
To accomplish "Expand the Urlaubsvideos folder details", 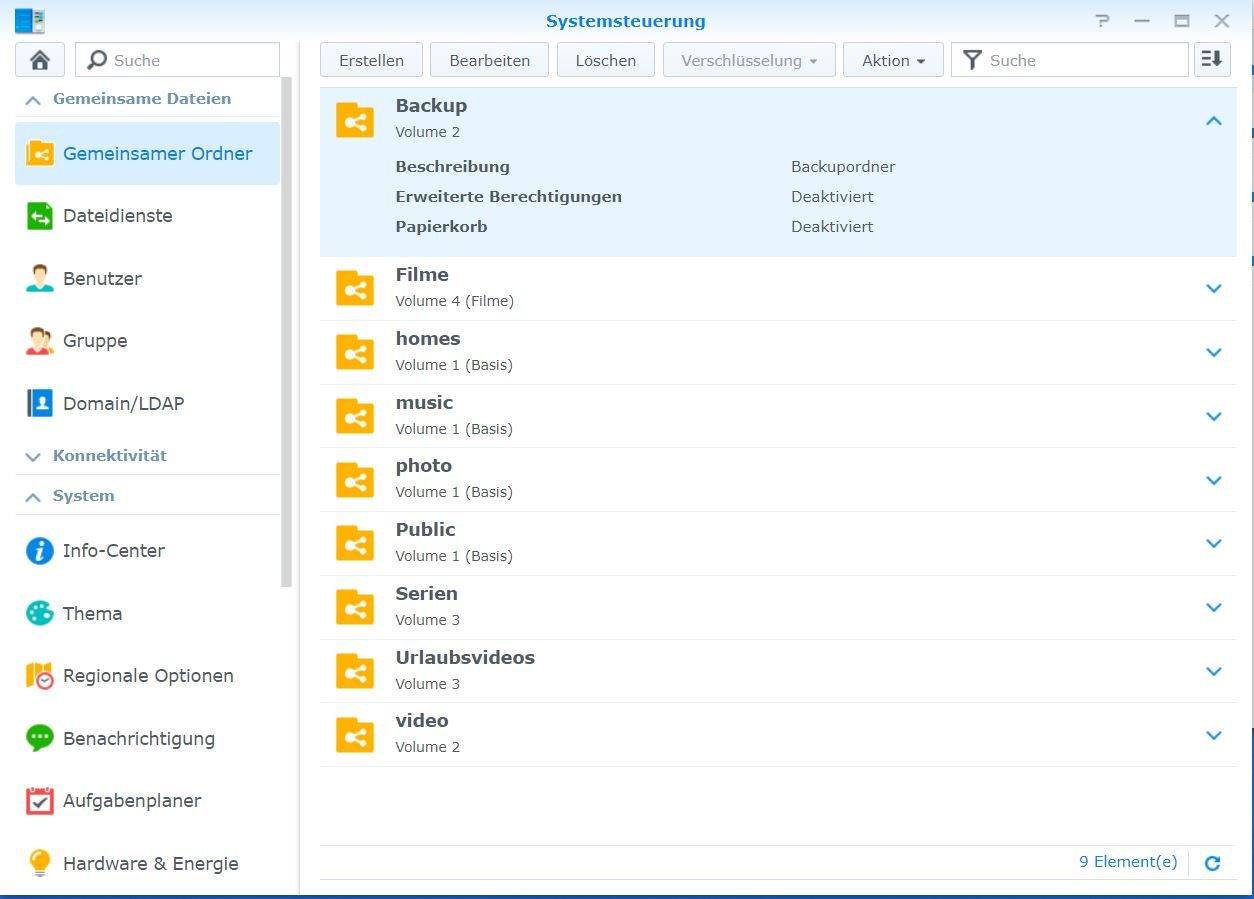I will (1213, 671).
